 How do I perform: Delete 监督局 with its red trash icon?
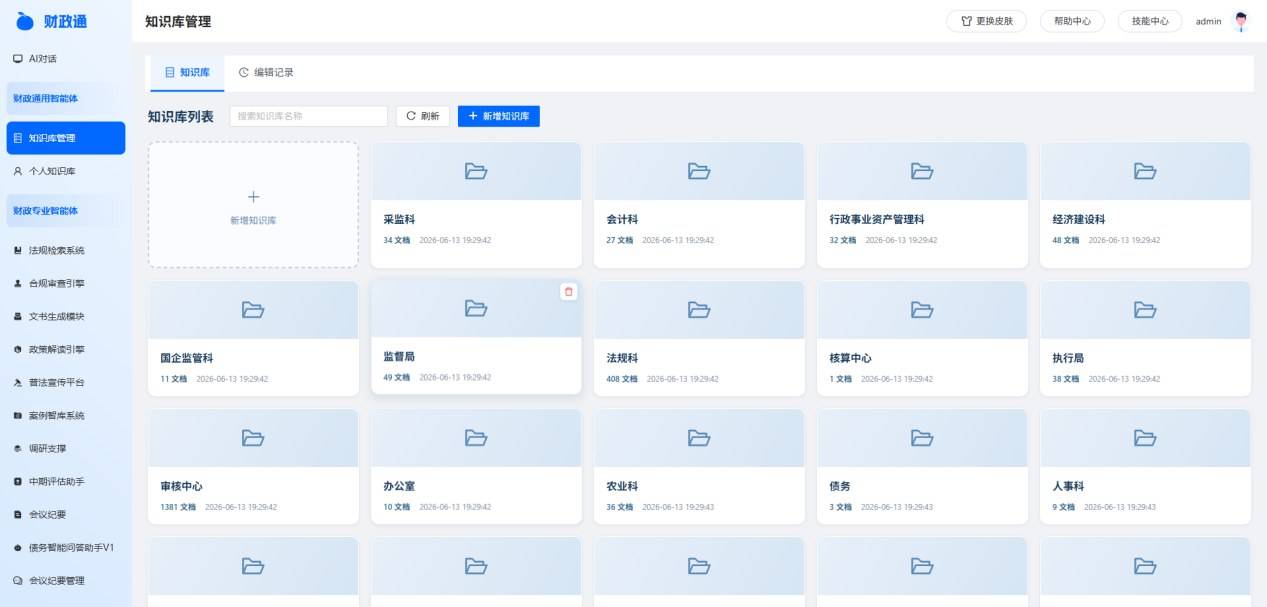coord(569,291)
